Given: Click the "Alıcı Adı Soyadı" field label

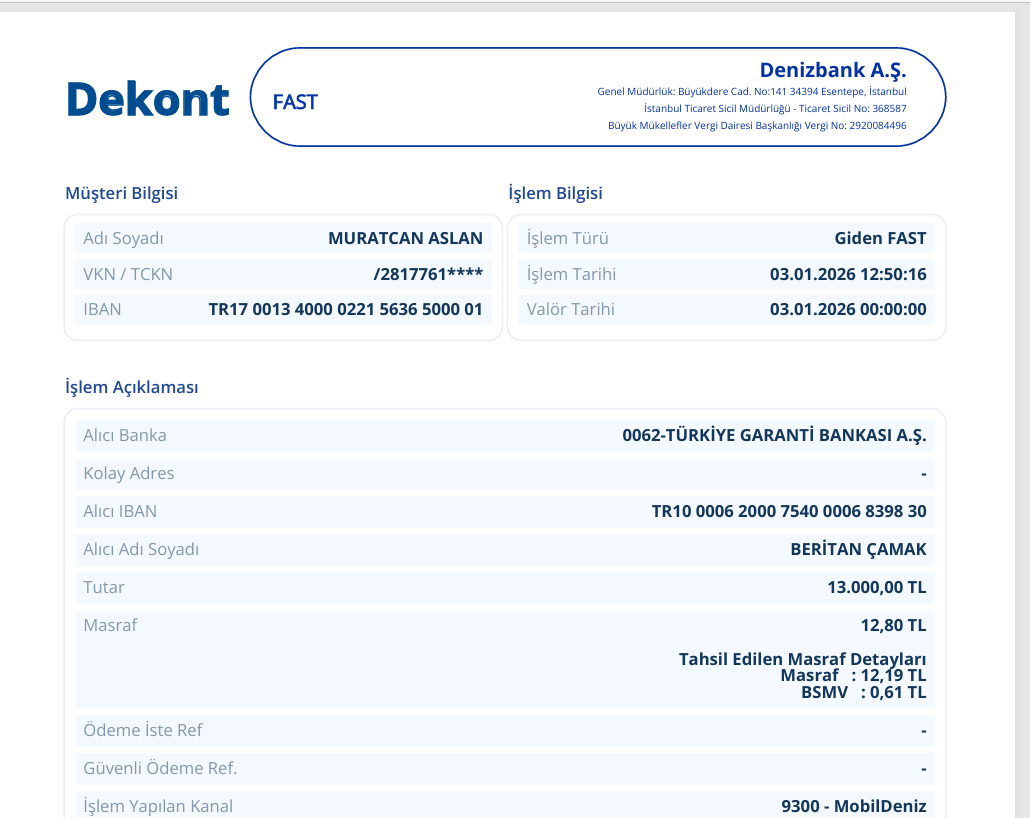Looking at the screenshot, I should coord(141,549).
